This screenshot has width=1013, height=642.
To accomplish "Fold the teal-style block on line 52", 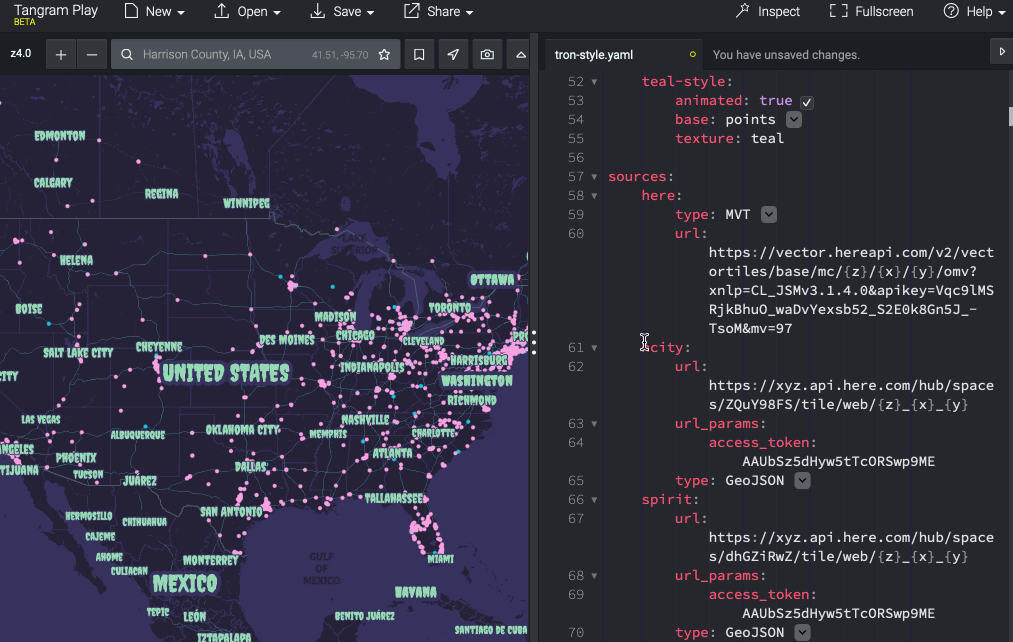I will [594, 82].
